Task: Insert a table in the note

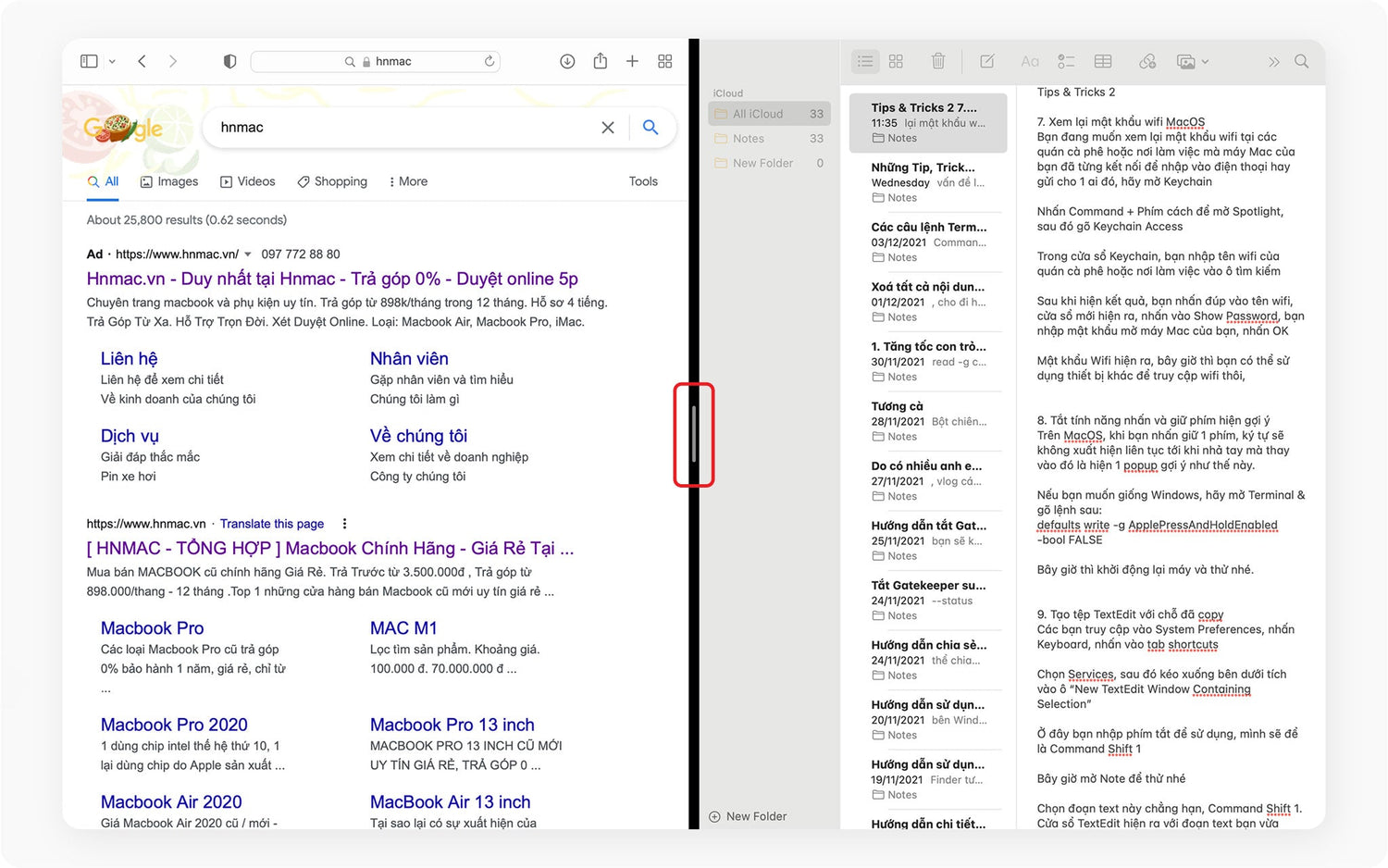Action: tap(1103, 61)
